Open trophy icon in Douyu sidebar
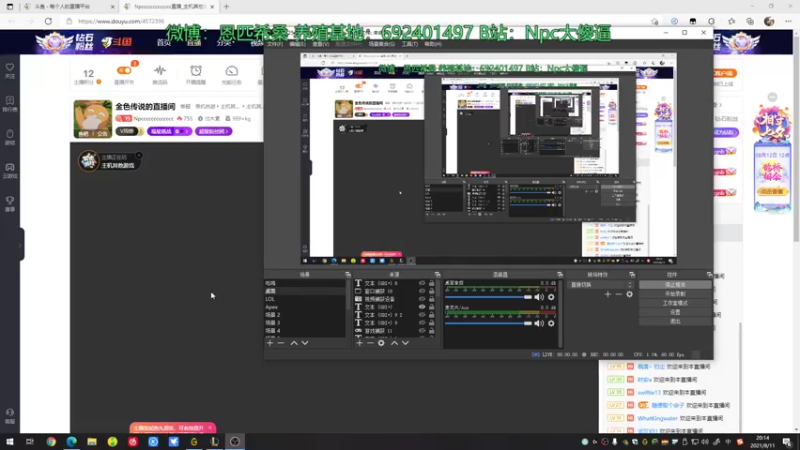Screen dimensions: 800x450 coord(10,200)
